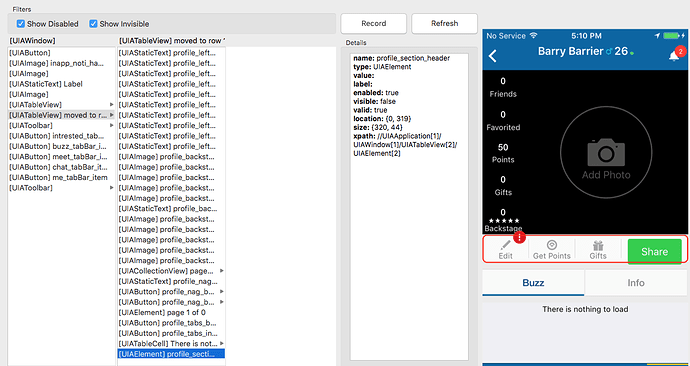Expand the UIATableCell There is not item

click(x=222, y=343)
